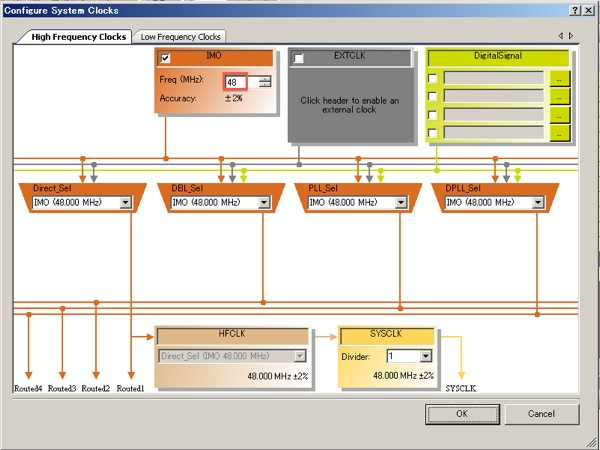Click the tab scroll right arrow

571,36
